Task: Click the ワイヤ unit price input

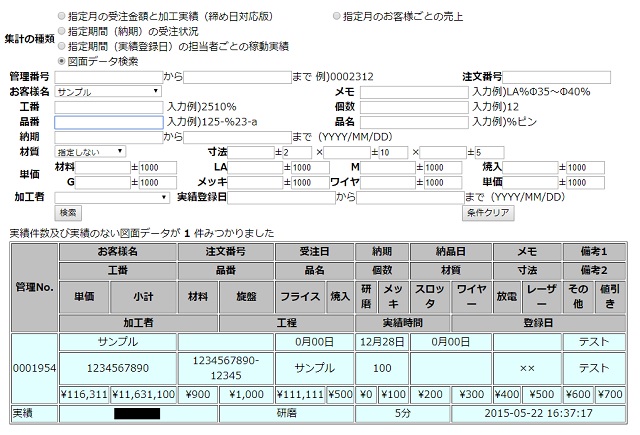Action: (388, 182)
